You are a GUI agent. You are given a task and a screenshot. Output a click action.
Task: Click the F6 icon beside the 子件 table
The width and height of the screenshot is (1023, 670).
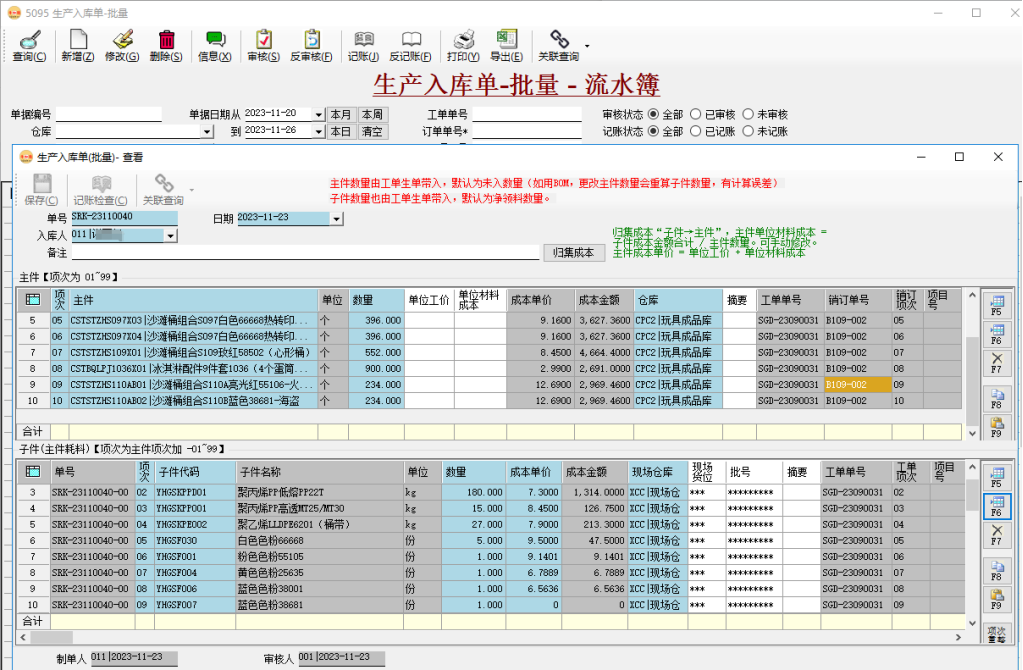pyautogui.click(x=997, y=506)
